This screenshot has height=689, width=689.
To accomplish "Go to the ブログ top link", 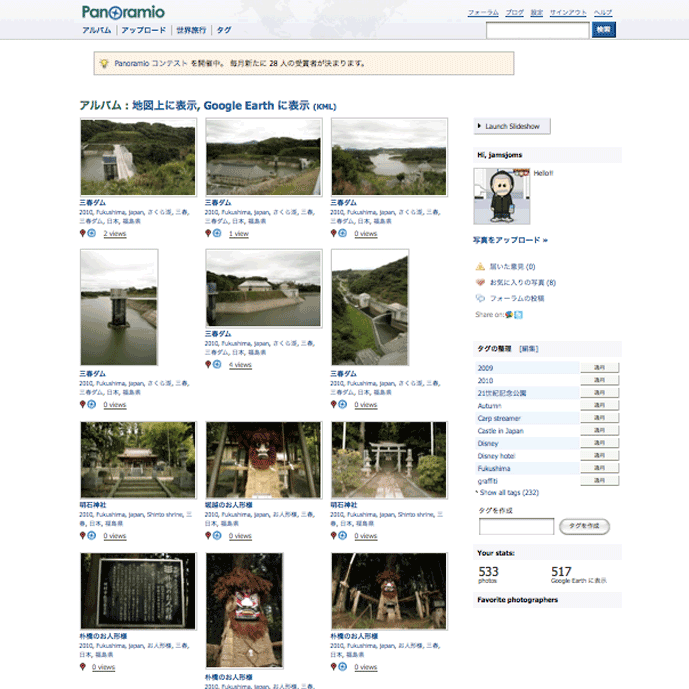I will (515, 12).
